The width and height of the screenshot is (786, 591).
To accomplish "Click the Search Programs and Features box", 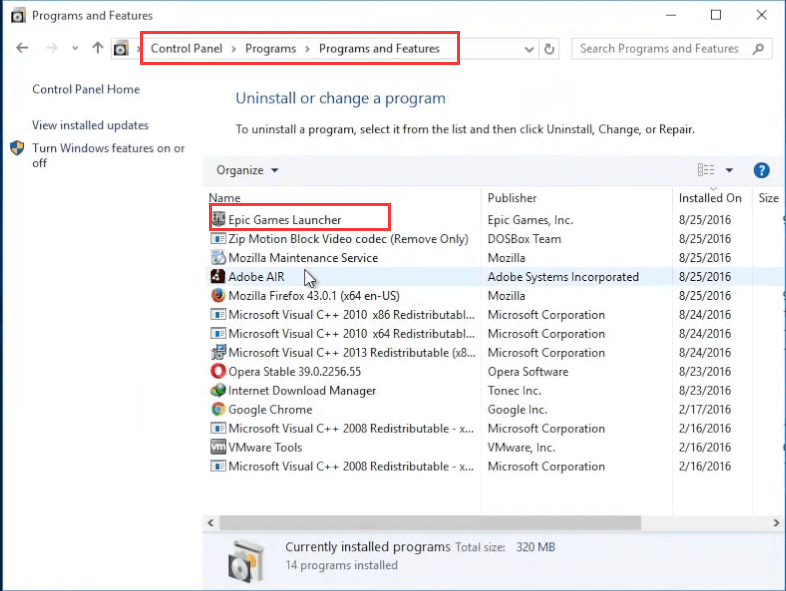I will 660,49.
